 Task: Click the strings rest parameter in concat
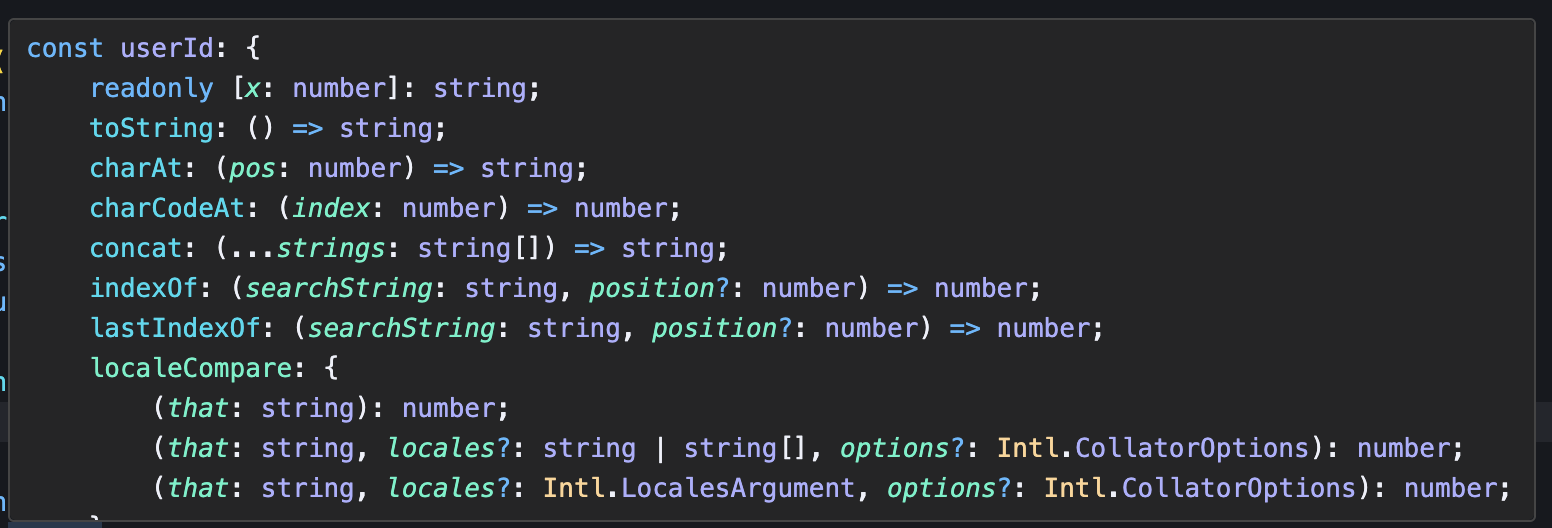(340, 248)
